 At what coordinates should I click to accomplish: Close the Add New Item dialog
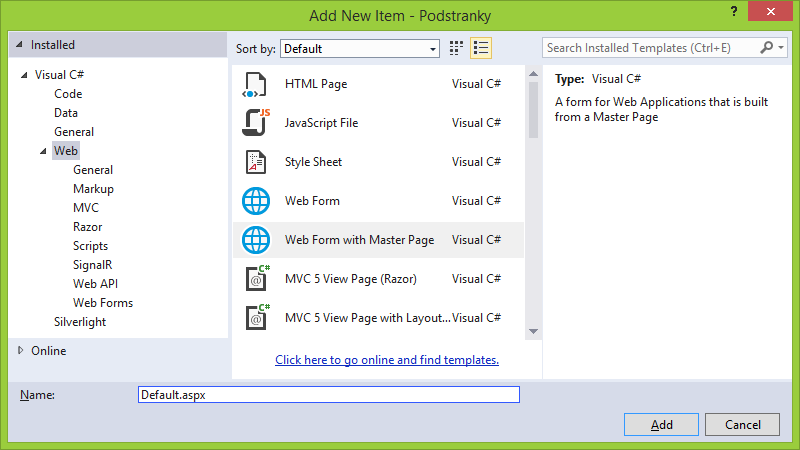click(x=770, y=11)
